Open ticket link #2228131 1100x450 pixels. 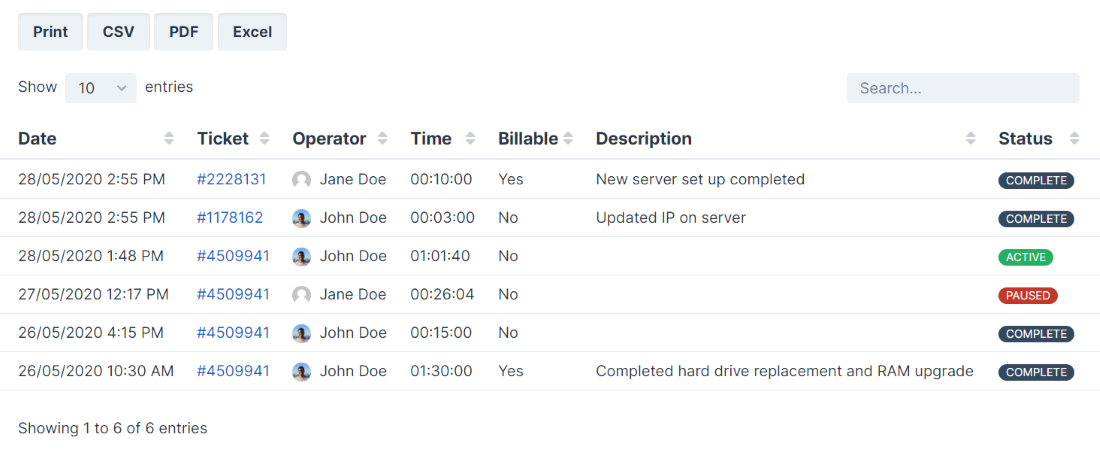tap(231, 180)
